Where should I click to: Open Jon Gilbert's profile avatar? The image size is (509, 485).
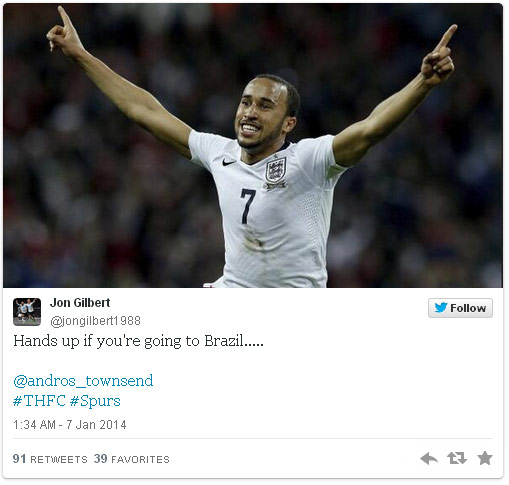27,312
